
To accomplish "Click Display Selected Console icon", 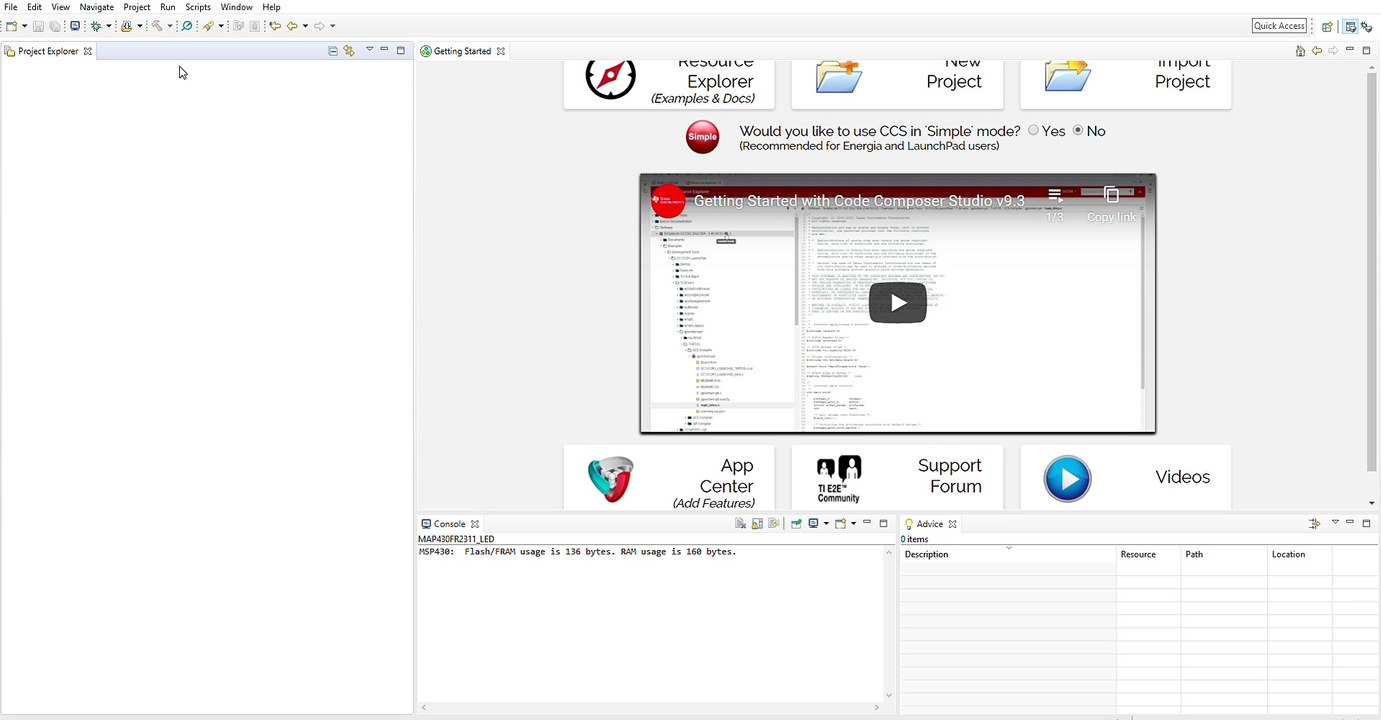I will pos(814,524).
